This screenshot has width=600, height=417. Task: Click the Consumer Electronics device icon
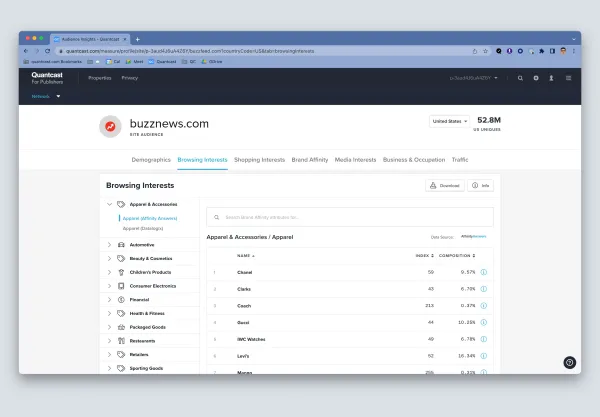pyautogui.click(x=121, y=286)
